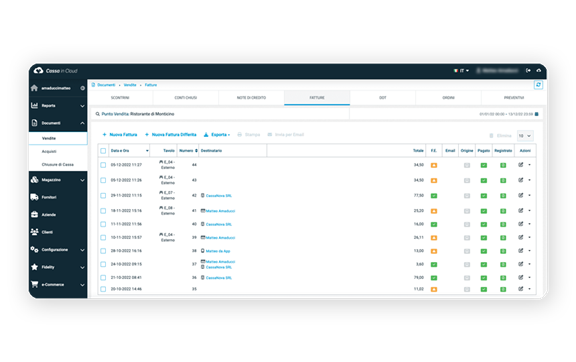Select checkbox for invoice dated 18-11-2022 15:16
576x362 pixels.
[x=103, y=211]
